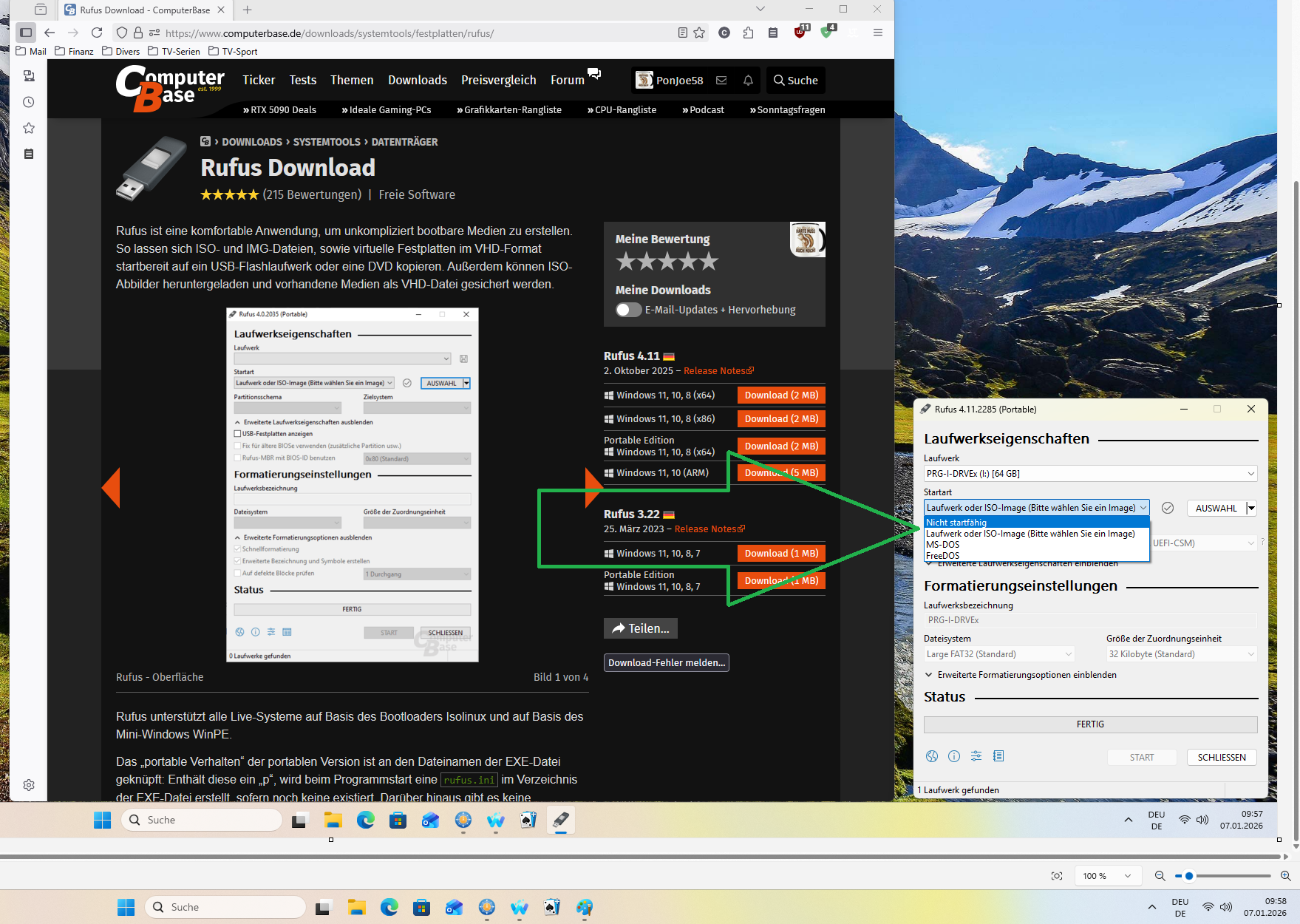Open bookmarks panel in Firefox sidebar

tap(29, 128)
